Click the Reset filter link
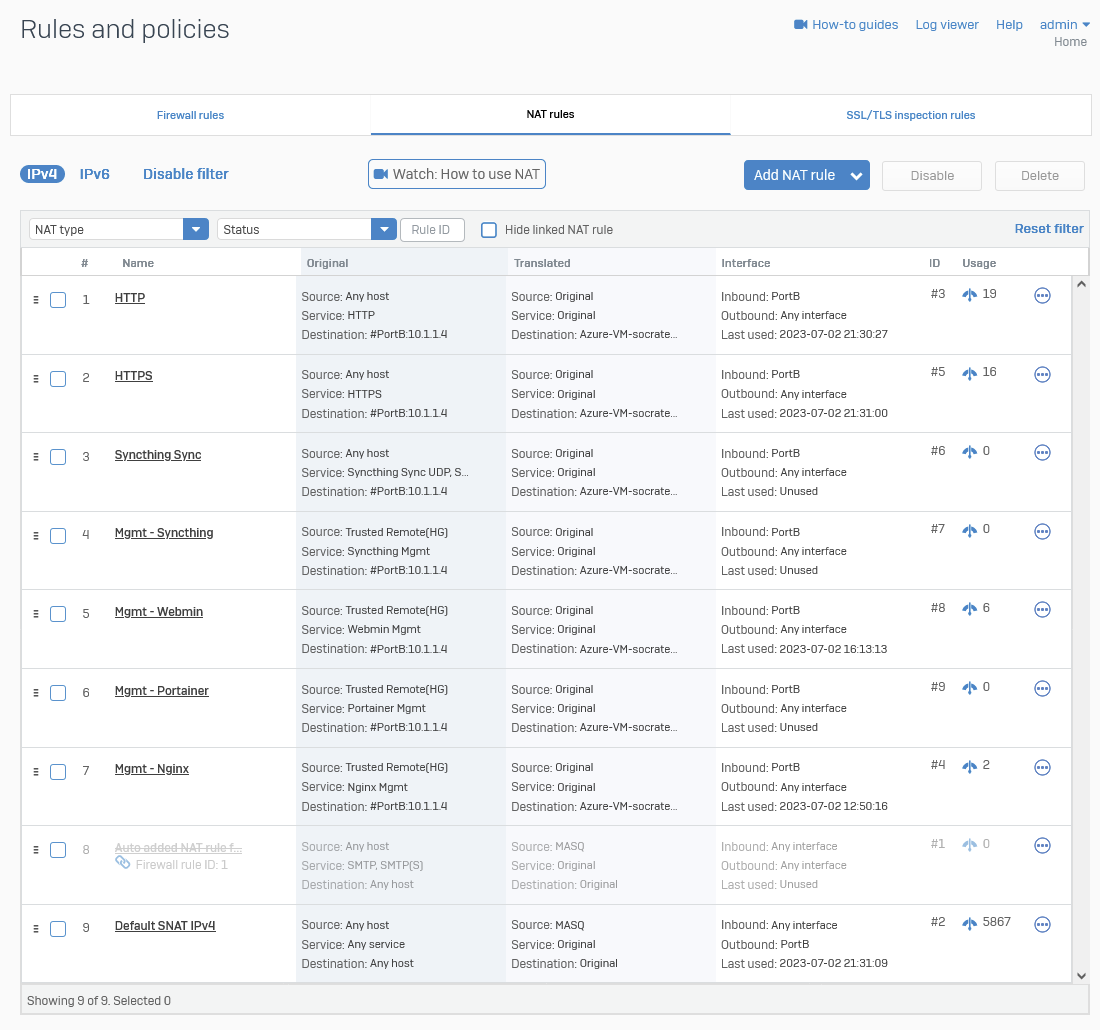 pyautogui.click(x=1048, y=229)
